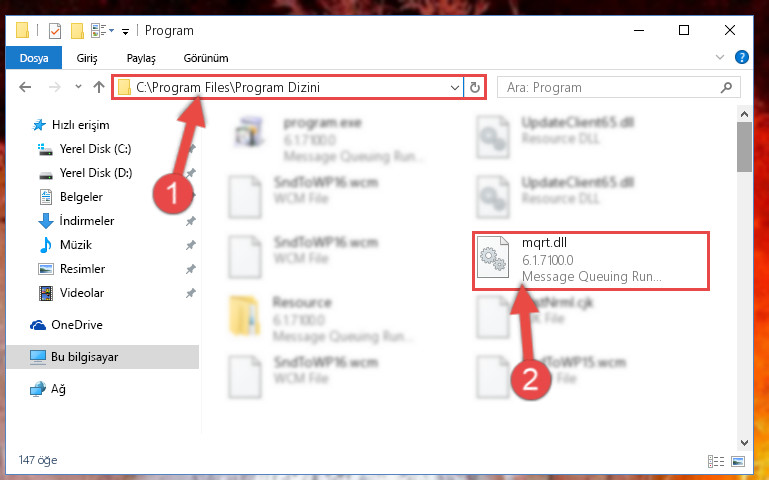
Task: Select the mqrt.dll file
Action: coord(591,261)
